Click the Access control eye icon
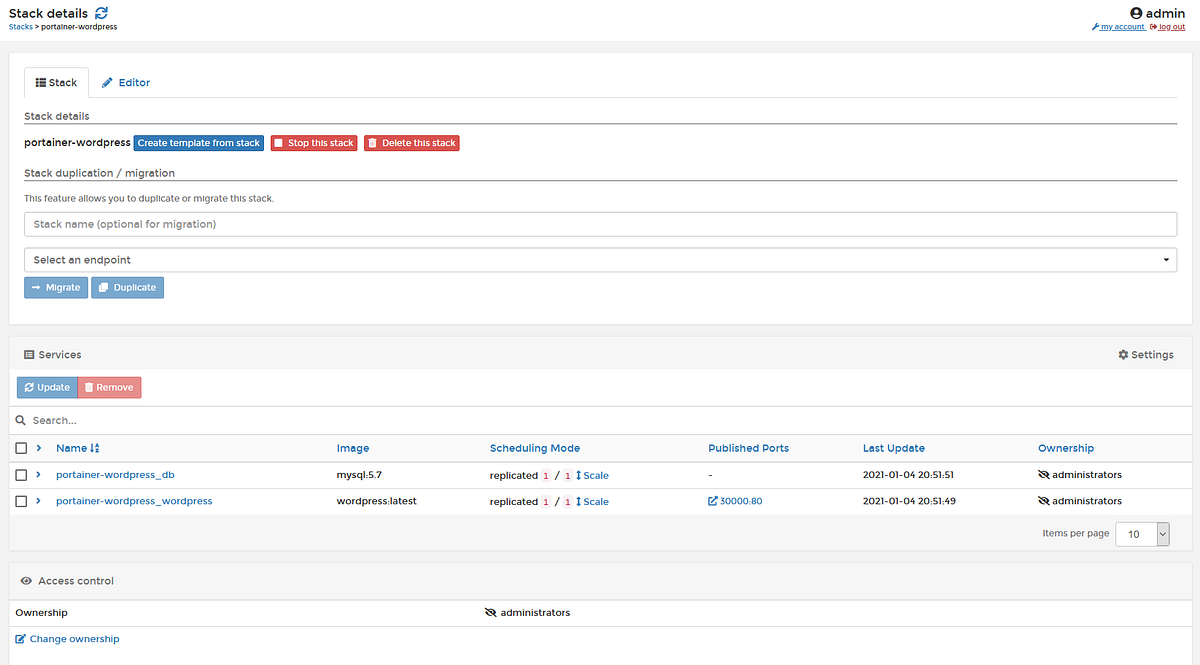Screen dimensions: 1200x665 point(27,581)
